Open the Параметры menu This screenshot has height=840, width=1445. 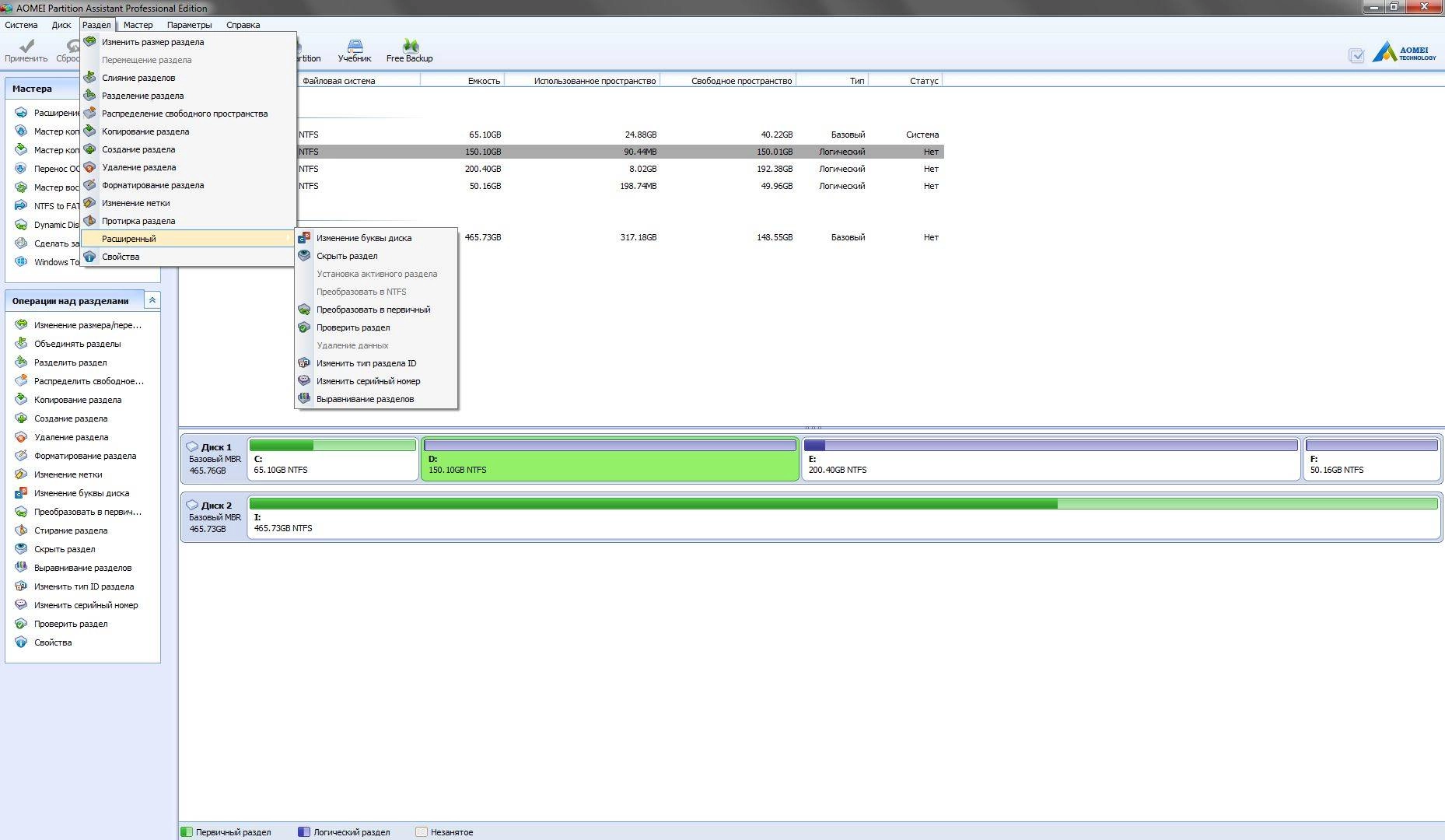click(x=189, y=25)
